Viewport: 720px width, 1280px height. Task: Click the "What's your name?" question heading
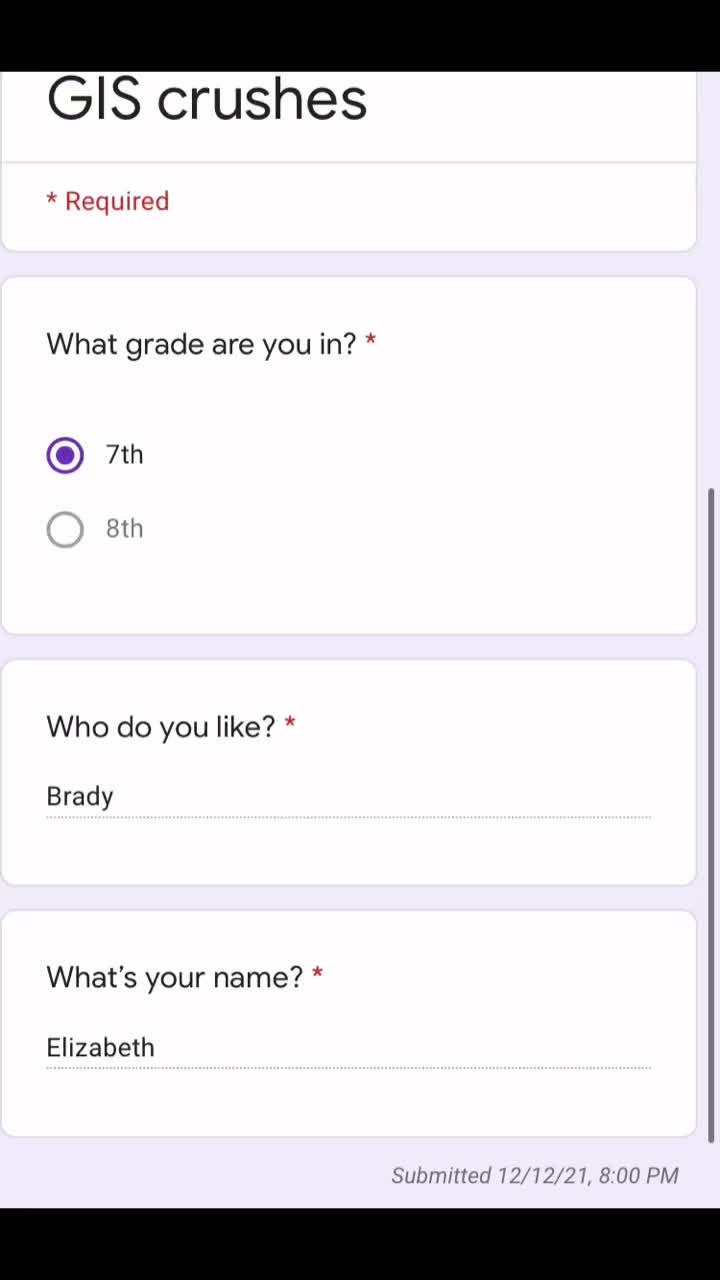click(x=174, y=977)
